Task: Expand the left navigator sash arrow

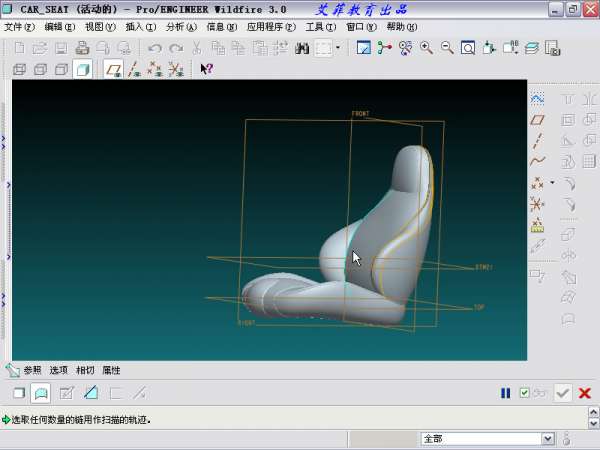Action: (x=8, y=185)
